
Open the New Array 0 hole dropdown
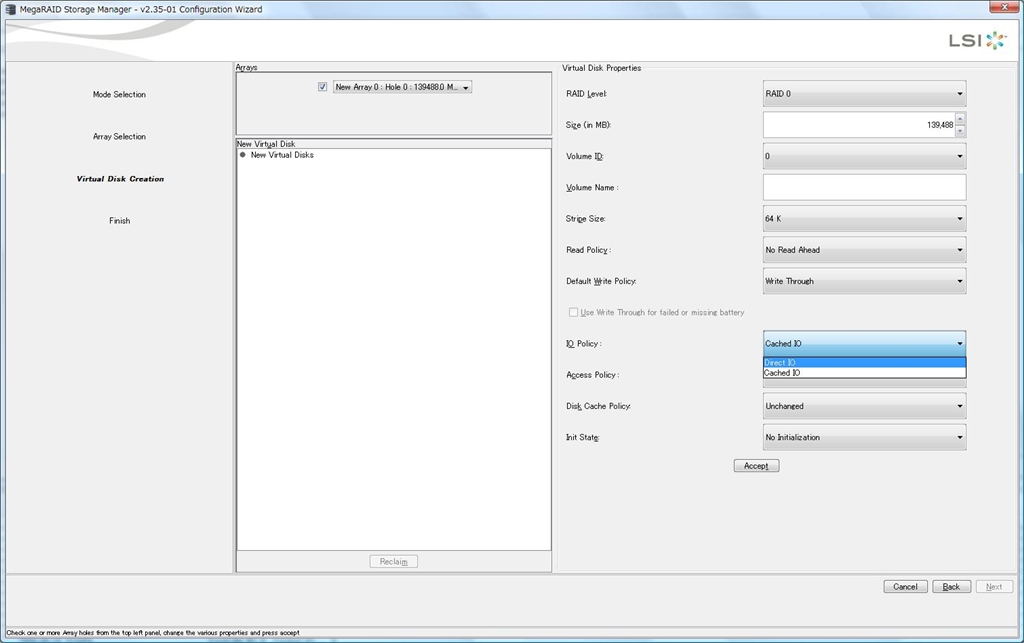[402, 87]
